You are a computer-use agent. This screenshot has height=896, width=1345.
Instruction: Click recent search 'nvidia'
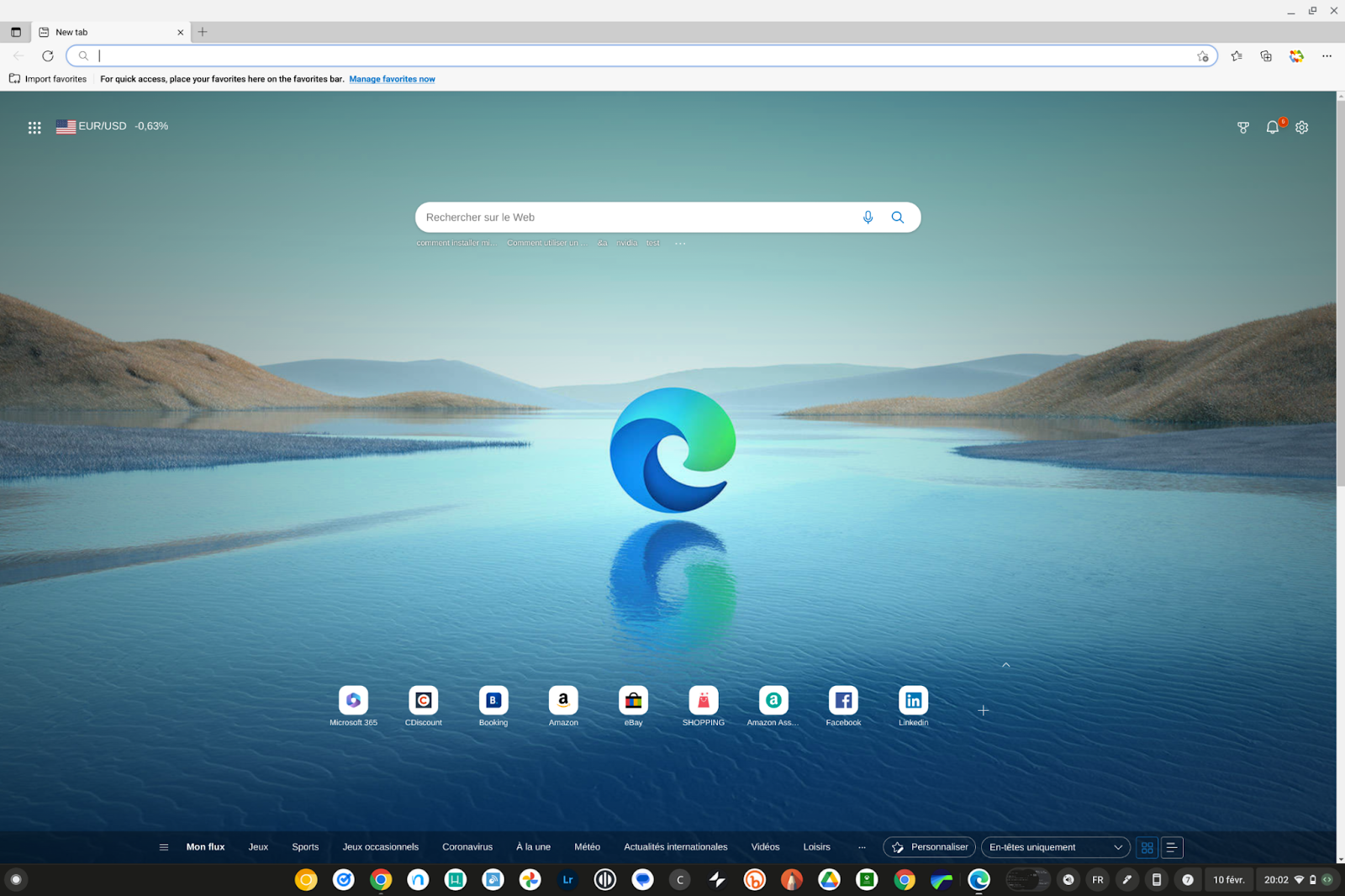626,244
